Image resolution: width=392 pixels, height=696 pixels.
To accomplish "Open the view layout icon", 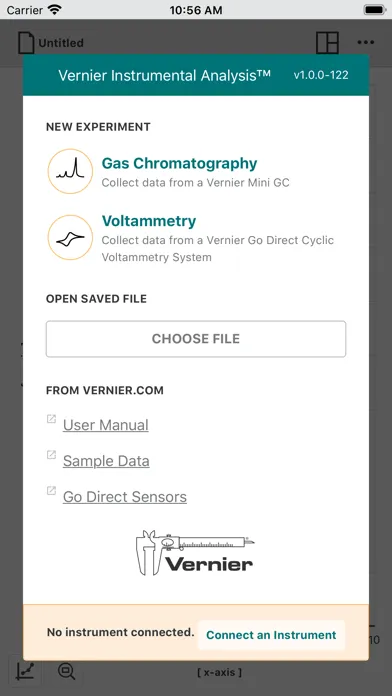I will coord(327,43).
